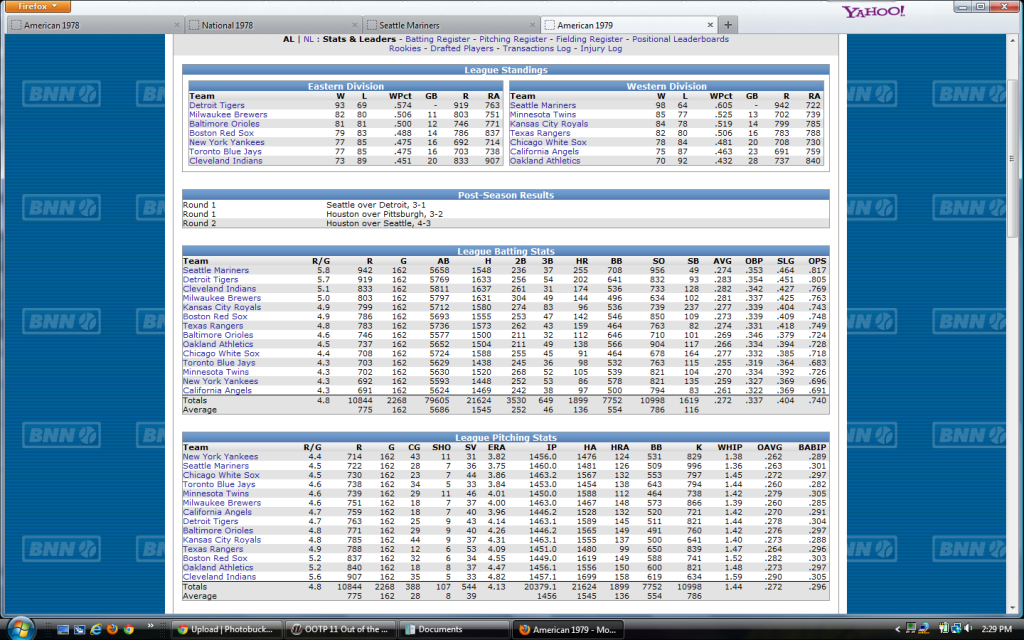Open Kansas City Royals in League Batting Stats
Image resolution: width=1024 pixels, height=640 pixels.
click(221, 307)
